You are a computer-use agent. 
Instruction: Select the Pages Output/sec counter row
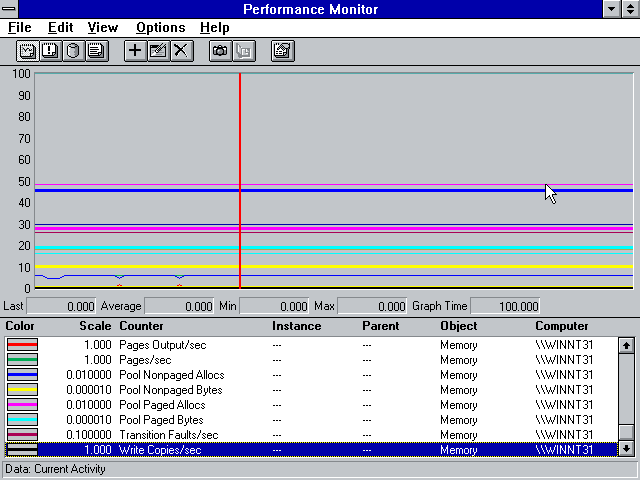[311, 345]
